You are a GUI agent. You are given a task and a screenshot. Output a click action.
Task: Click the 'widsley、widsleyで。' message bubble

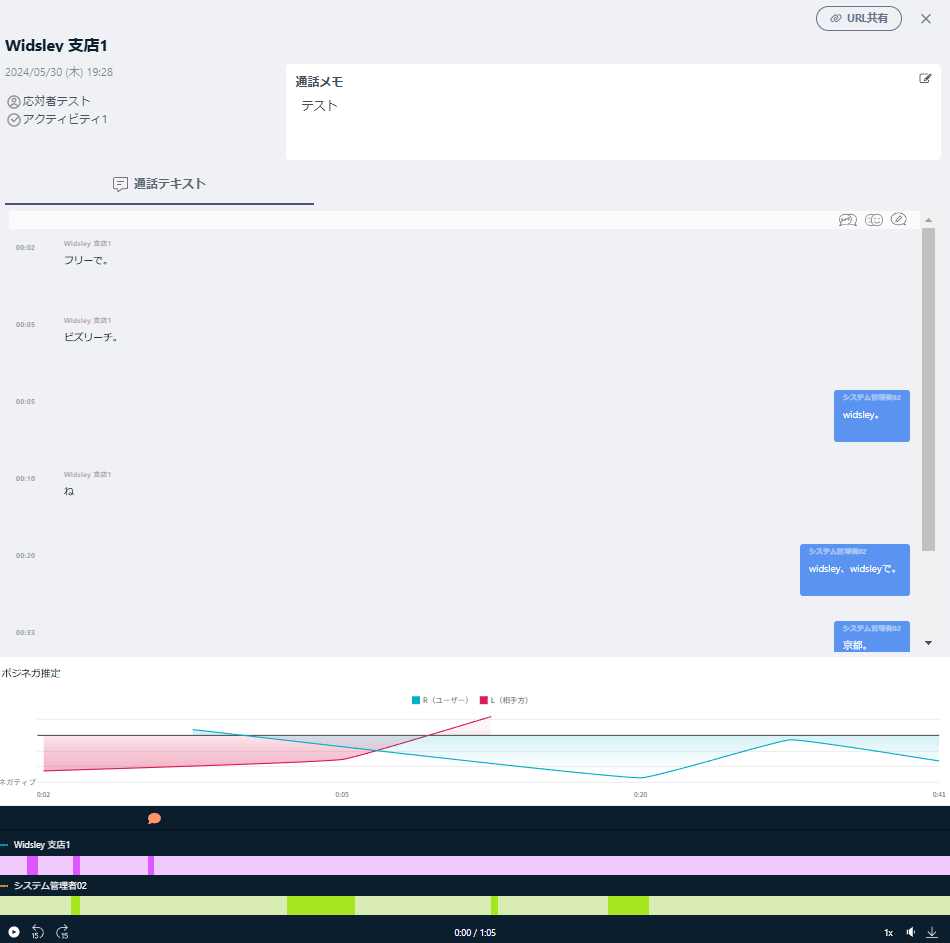point(854,570)
